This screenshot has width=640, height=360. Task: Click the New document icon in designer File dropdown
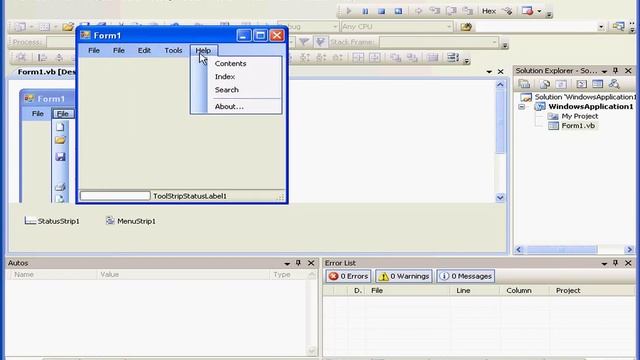[60, 127]
